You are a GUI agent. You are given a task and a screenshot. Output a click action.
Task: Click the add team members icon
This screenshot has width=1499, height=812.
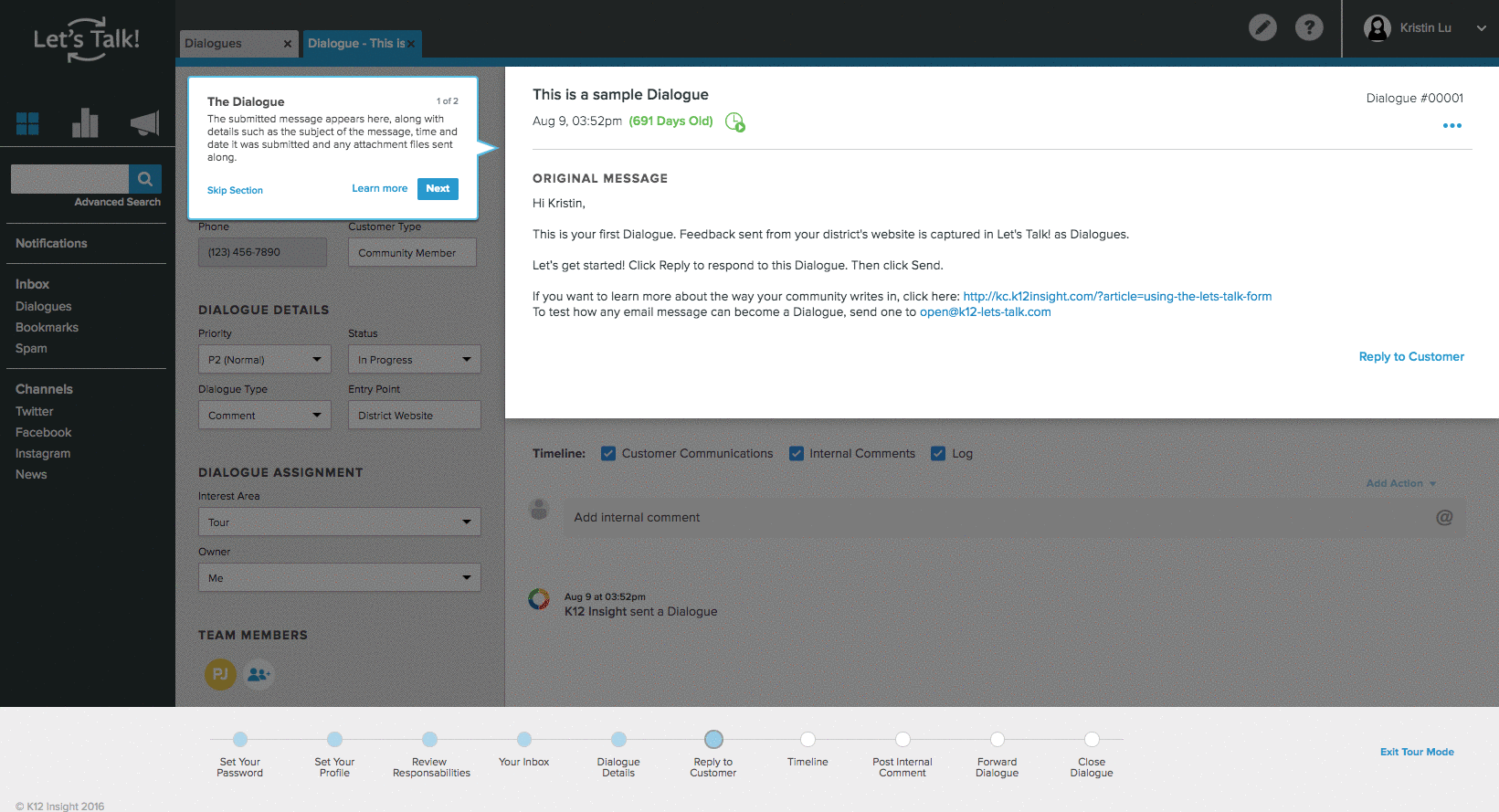[x=259, y=674]
